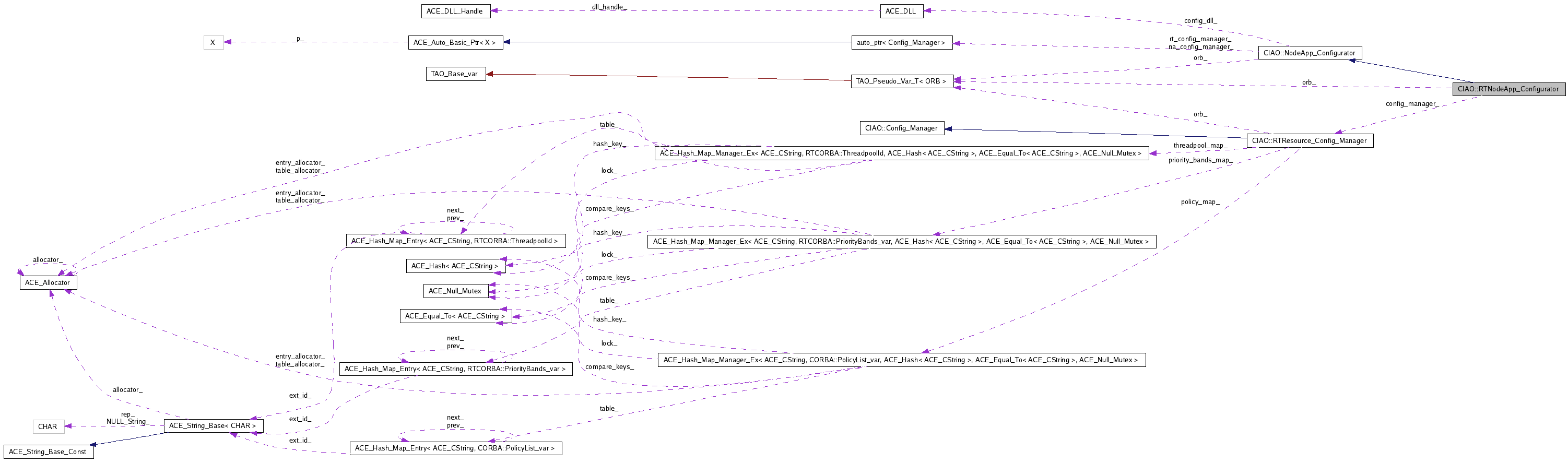Open the TAO_Base_var class node
Screen dimensions: 1568x463
[455, 74]
